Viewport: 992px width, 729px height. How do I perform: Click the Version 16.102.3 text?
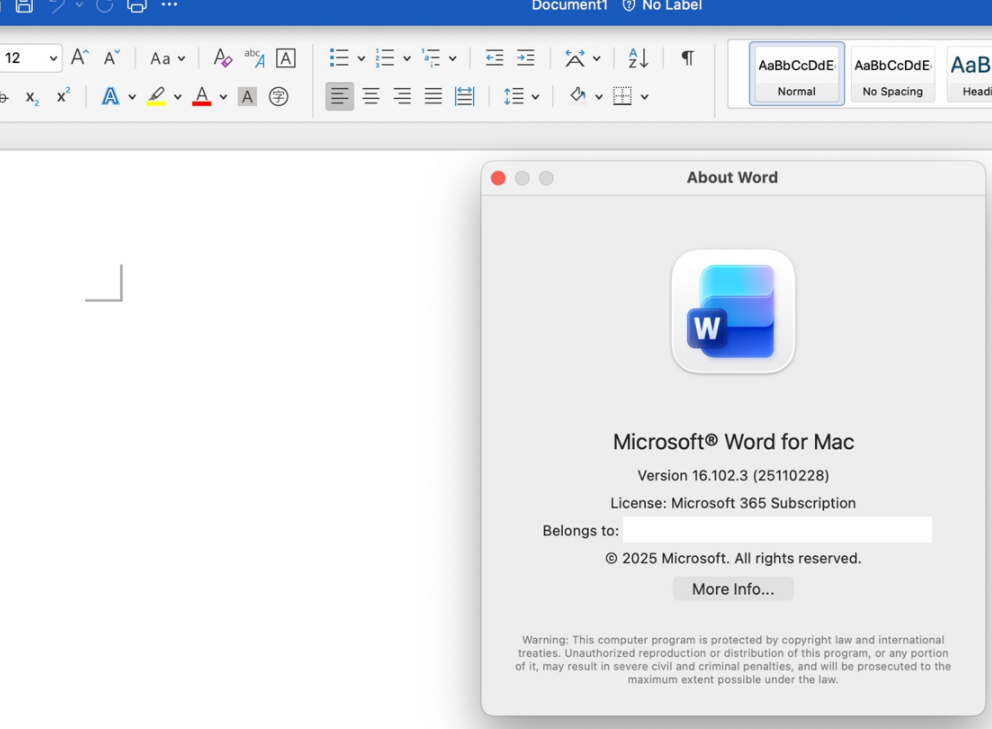[x=733, y=475]
